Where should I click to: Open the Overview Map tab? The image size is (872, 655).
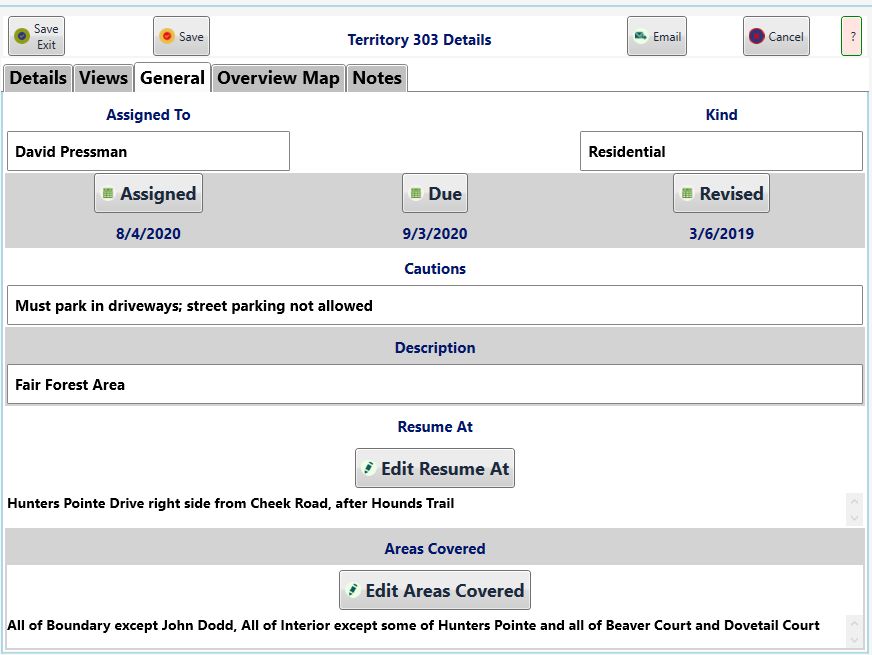[278, 78]
